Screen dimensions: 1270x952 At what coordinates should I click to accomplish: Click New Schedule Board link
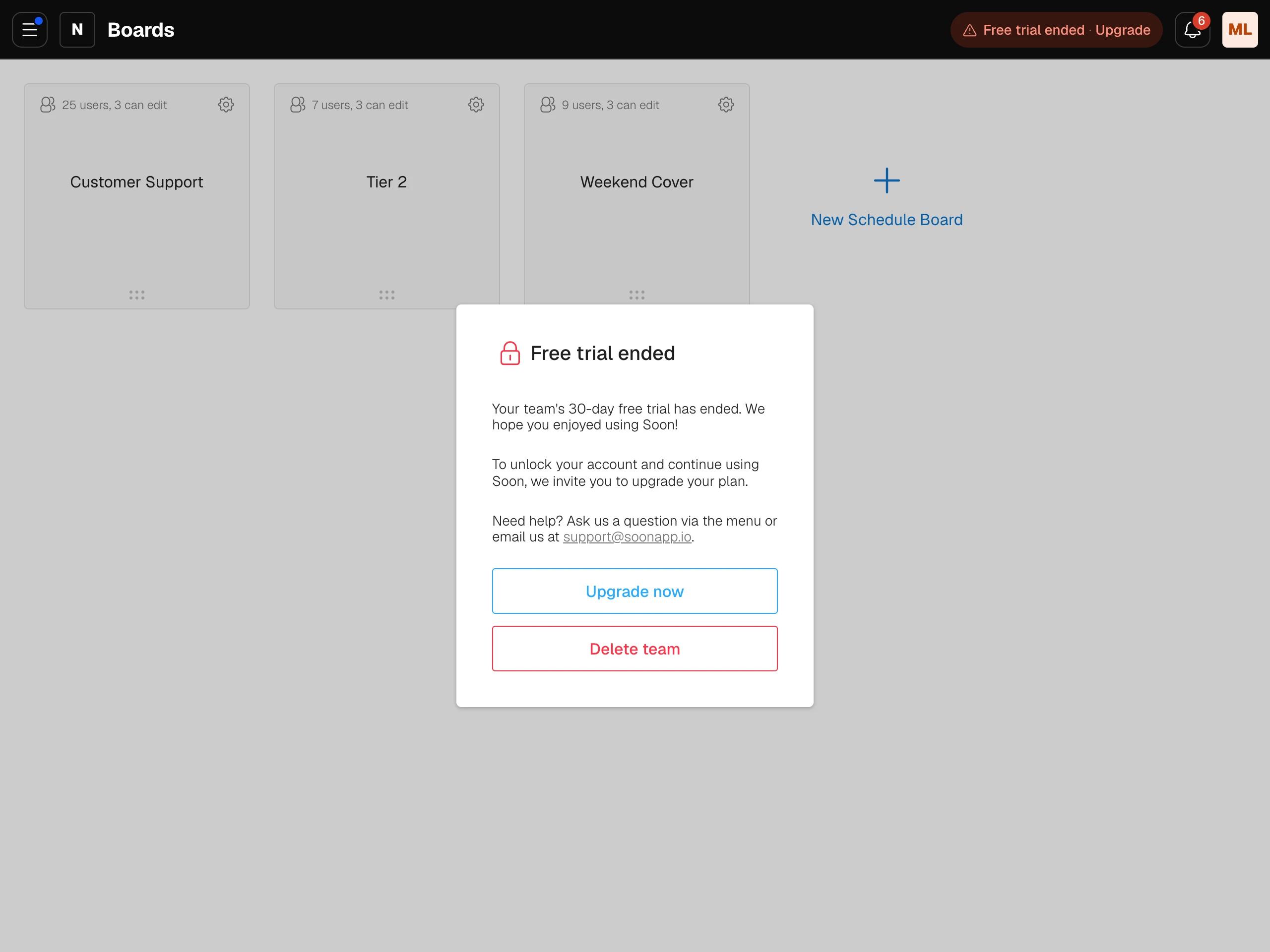(x=887, y=220)
